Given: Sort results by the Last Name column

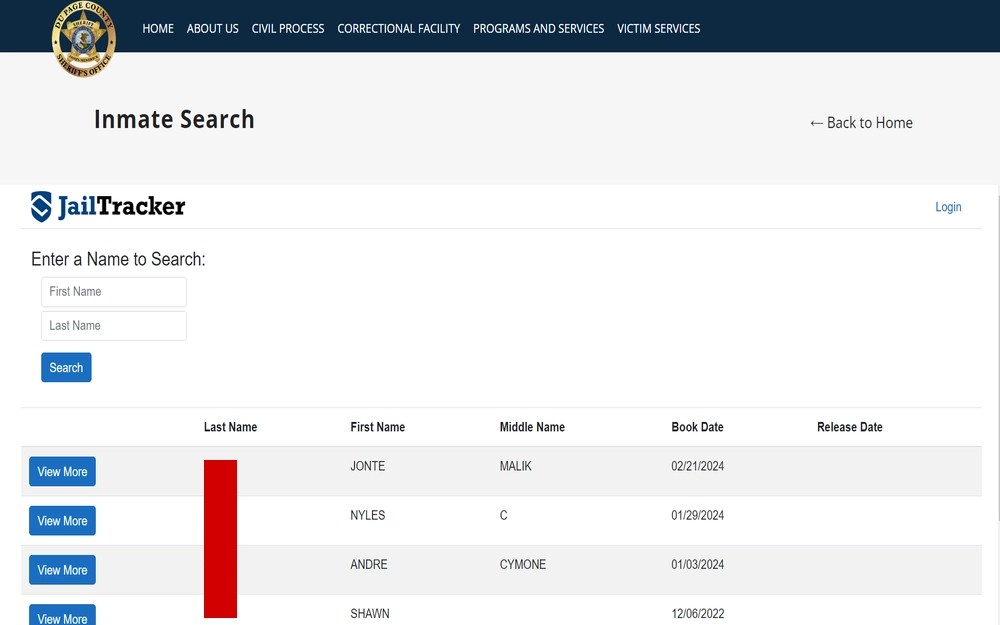Looking at the screenshot, I should (230, 427).
